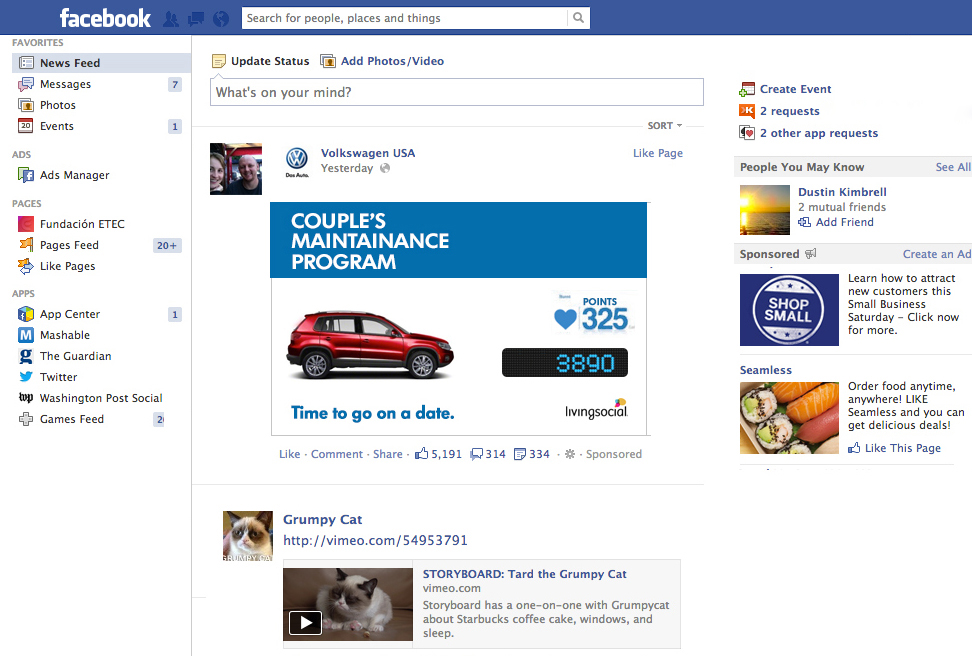
Task: Click the Events calendar icon
Action: (x=26, y=126)
